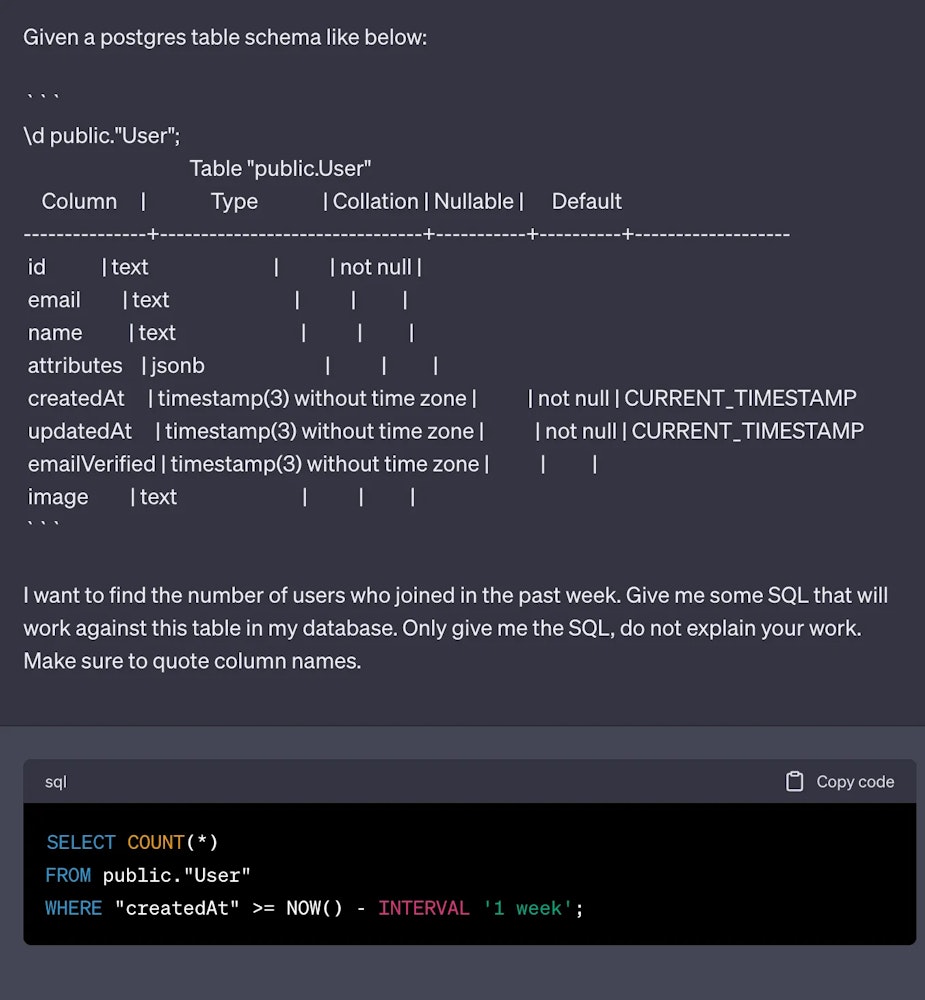Click the updatedAt column name
The image size is (925, 1000).
[80, 431]
